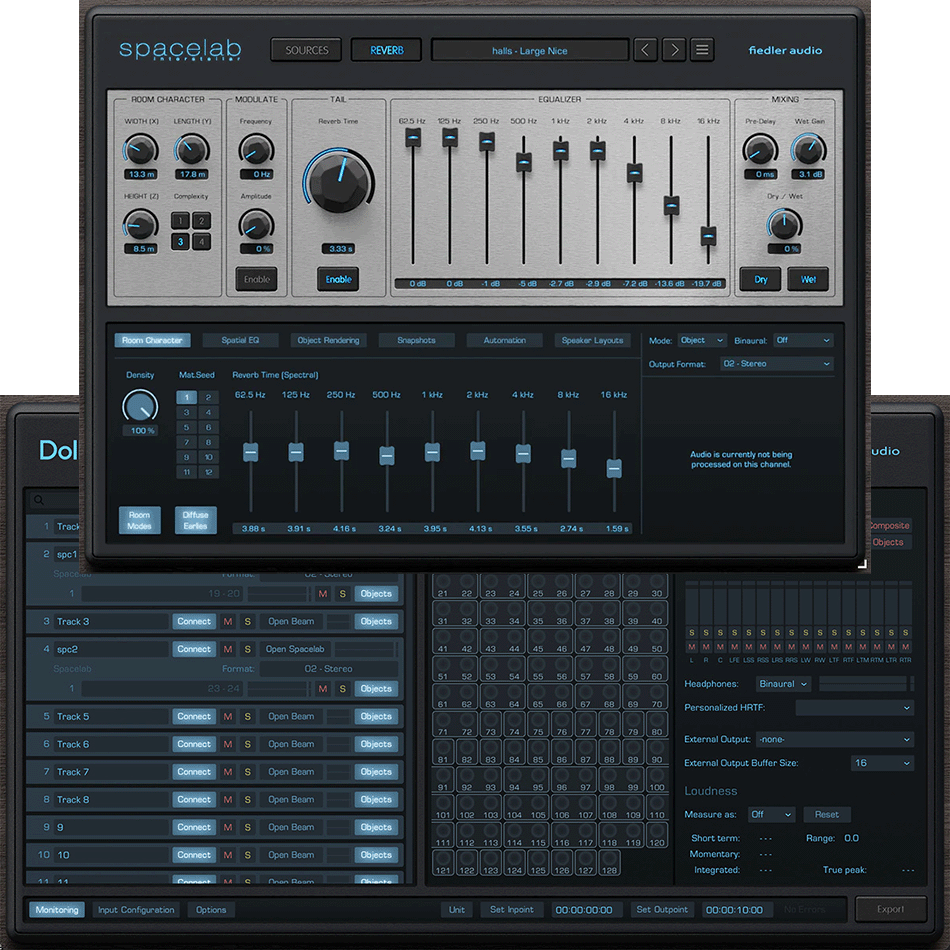Select Complexity level 3

pyautogui.click(x=180, y=242)
